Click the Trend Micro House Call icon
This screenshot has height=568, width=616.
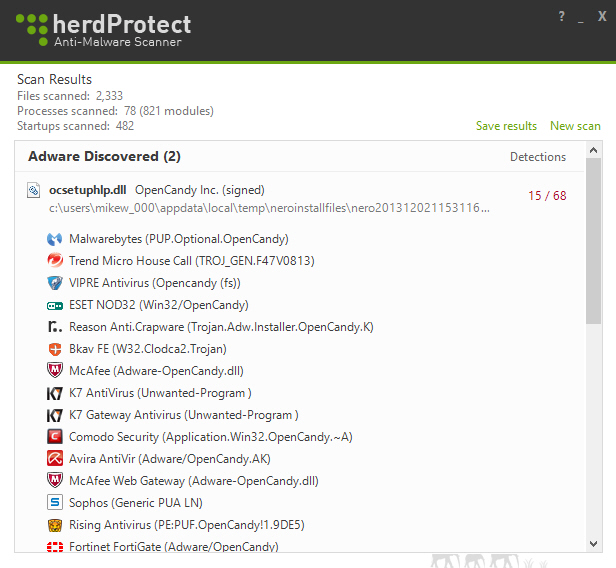(x=55, y=260)
